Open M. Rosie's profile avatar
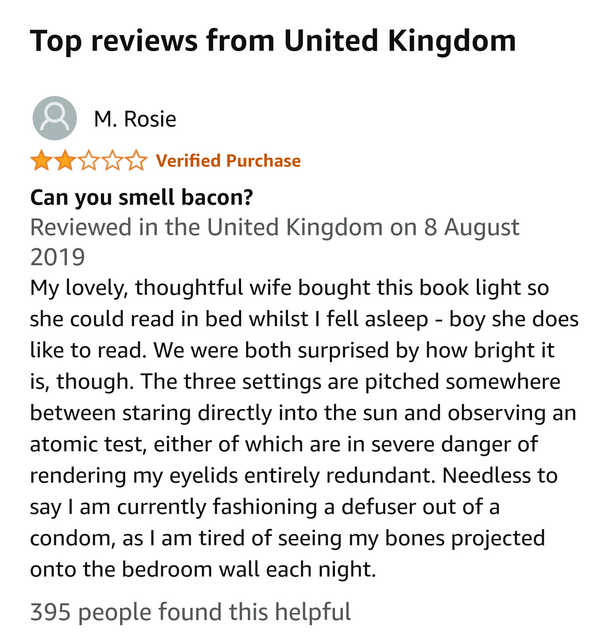609x640 pixels. pyautogui.click(x=55, y=118)
